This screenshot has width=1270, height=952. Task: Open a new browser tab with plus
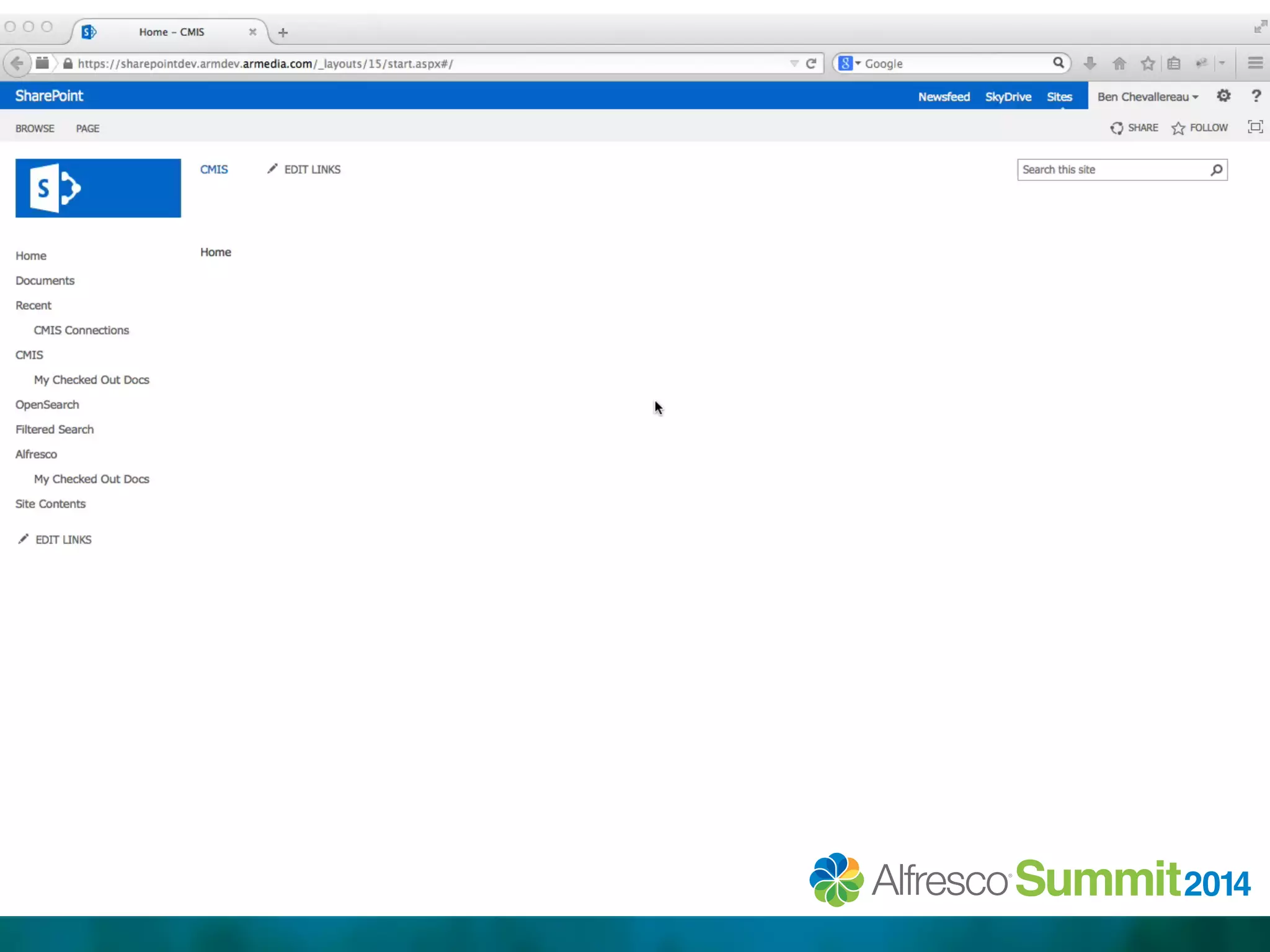click(x=283, y=32)
